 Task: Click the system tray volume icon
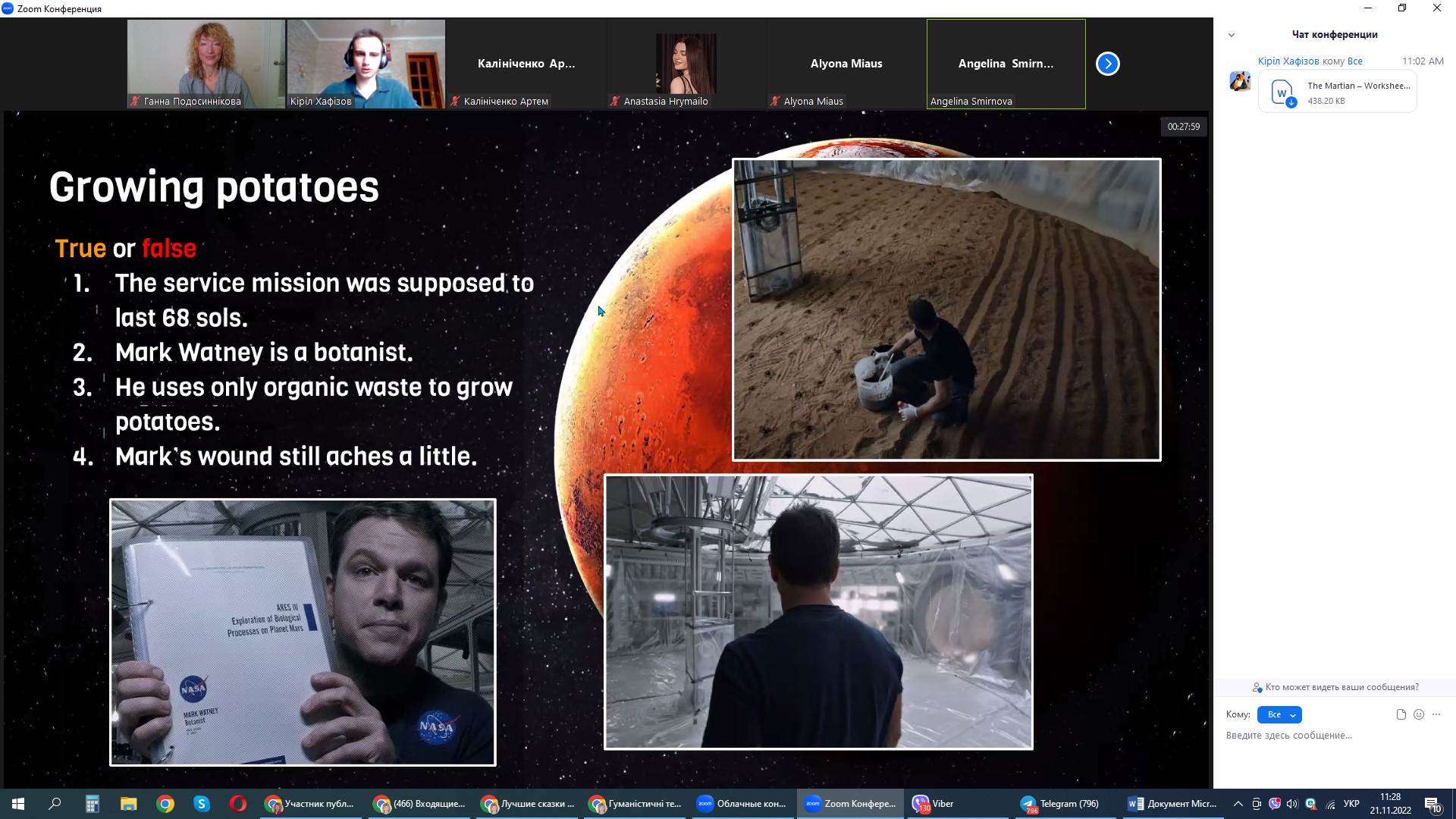1292,804
